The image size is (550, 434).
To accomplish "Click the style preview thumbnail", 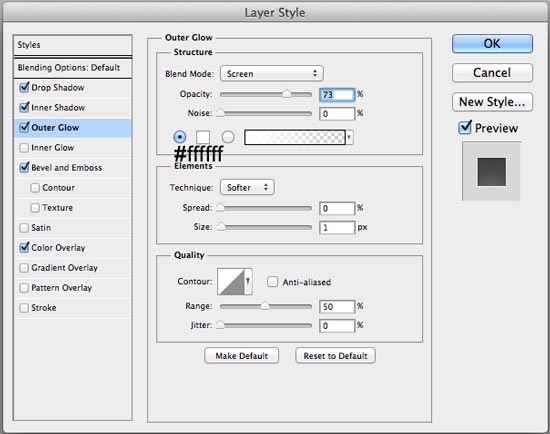I will [x=491, y=171].
